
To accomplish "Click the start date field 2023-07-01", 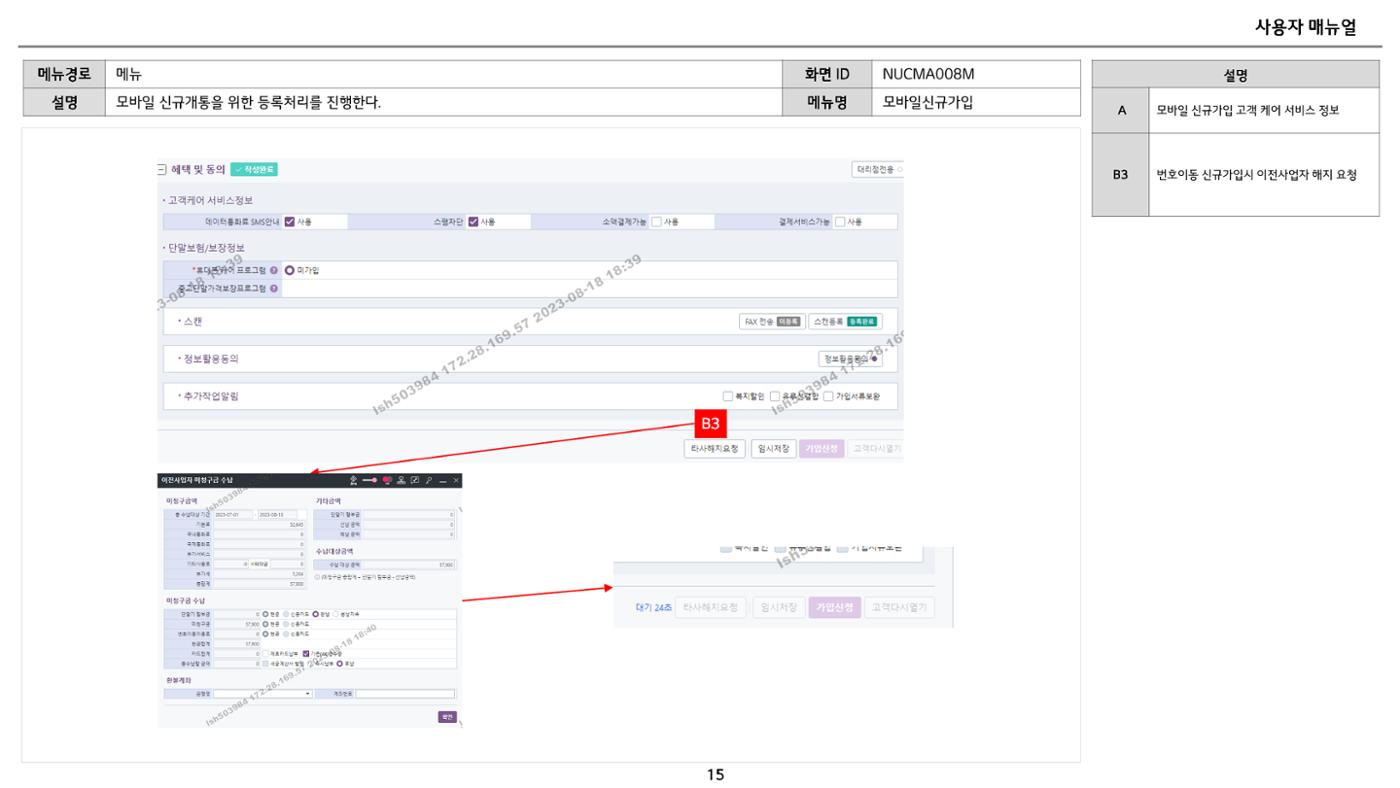I will (x=233, y=514).
